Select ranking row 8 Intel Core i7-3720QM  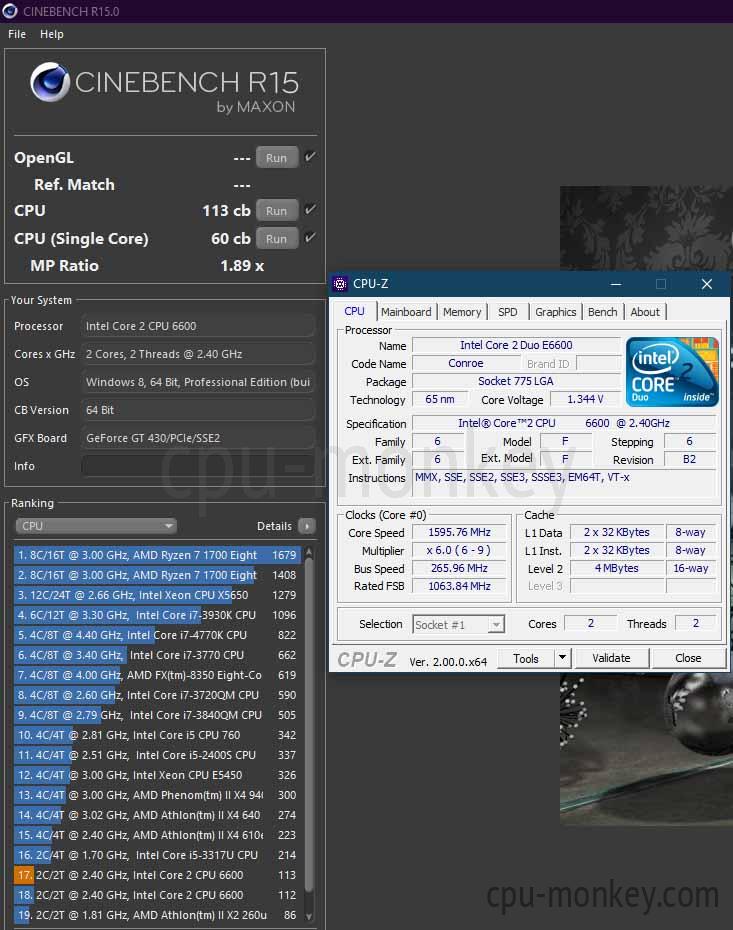tap(157, 695)
